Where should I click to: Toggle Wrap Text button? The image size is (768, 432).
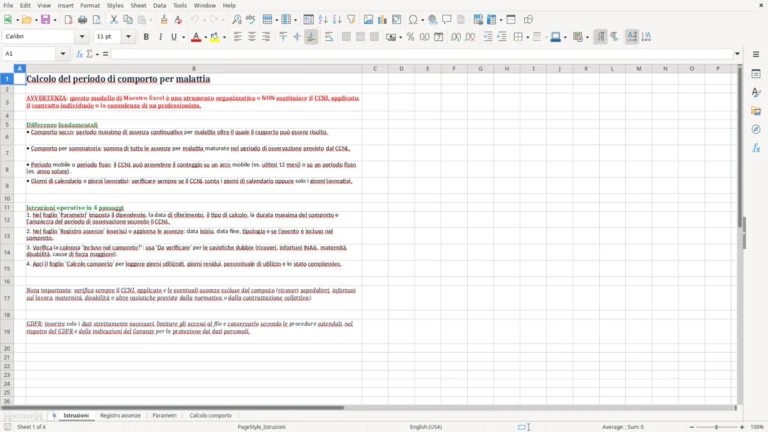coord(329,37)
